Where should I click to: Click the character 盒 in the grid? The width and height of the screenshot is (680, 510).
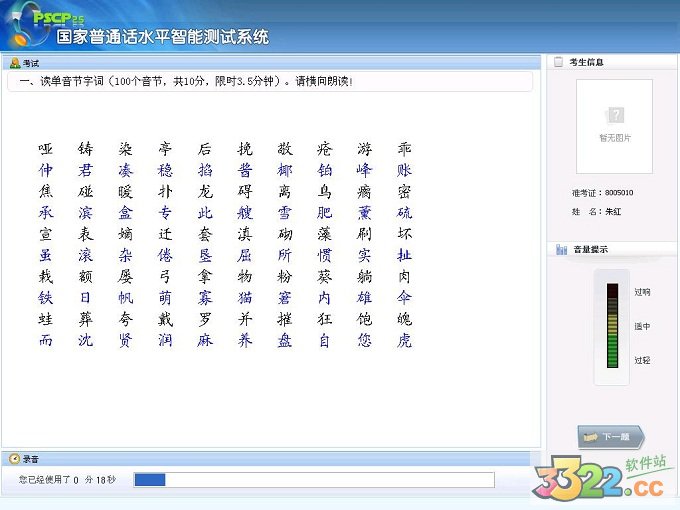(125, 212)
